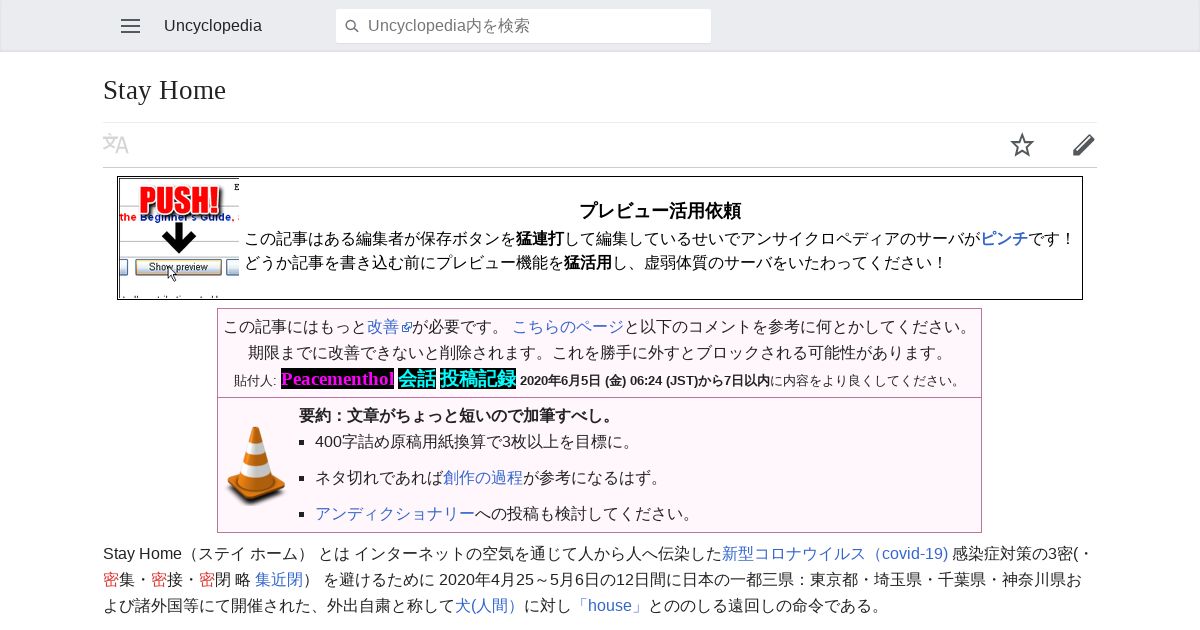Open Peacementhol user page link

pyautogui.click(x=338, y=379)
